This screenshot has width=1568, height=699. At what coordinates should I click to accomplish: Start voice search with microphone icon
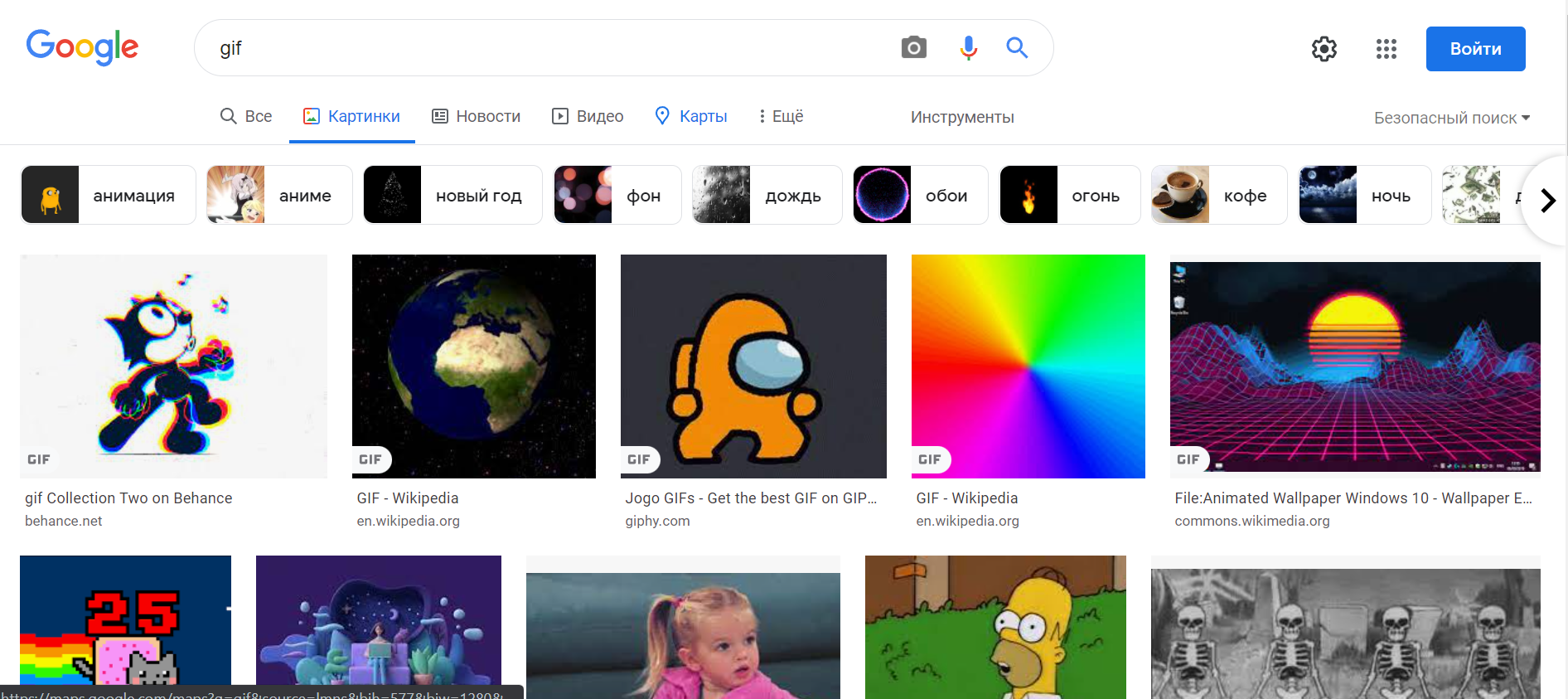click(968, 48)
